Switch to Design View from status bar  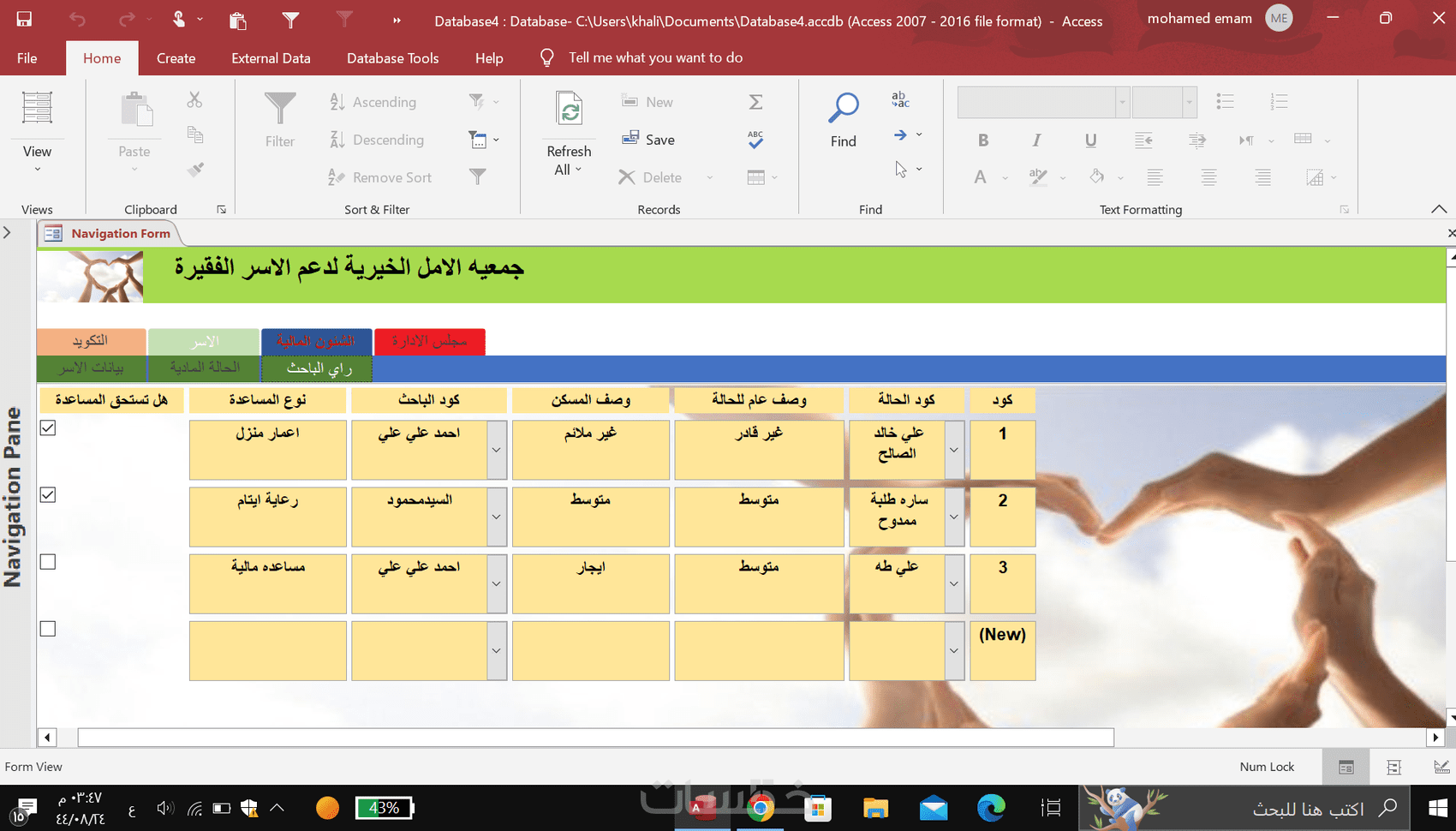click(x=1441, y=767)
